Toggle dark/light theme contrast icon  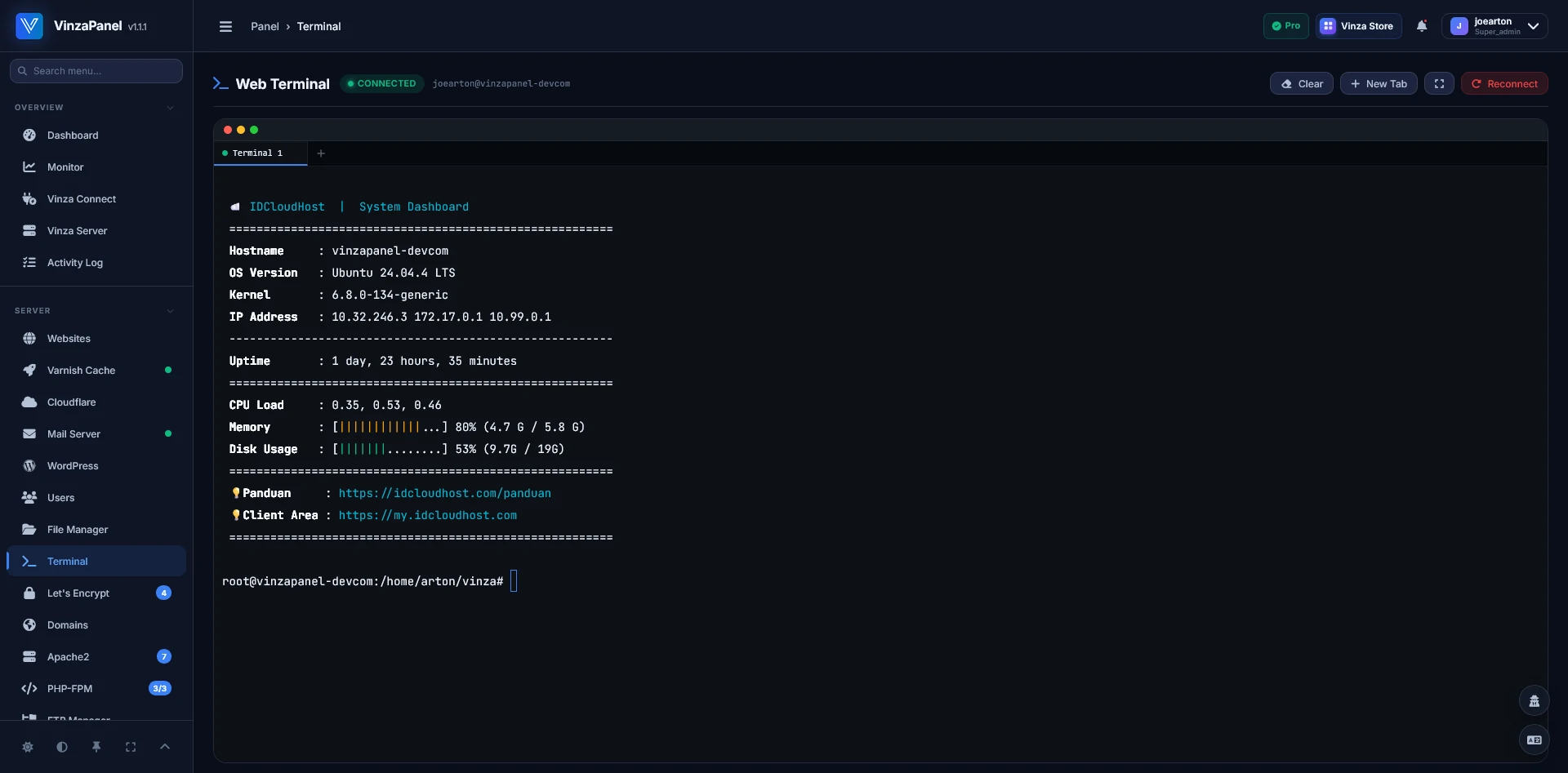[62, 747]
